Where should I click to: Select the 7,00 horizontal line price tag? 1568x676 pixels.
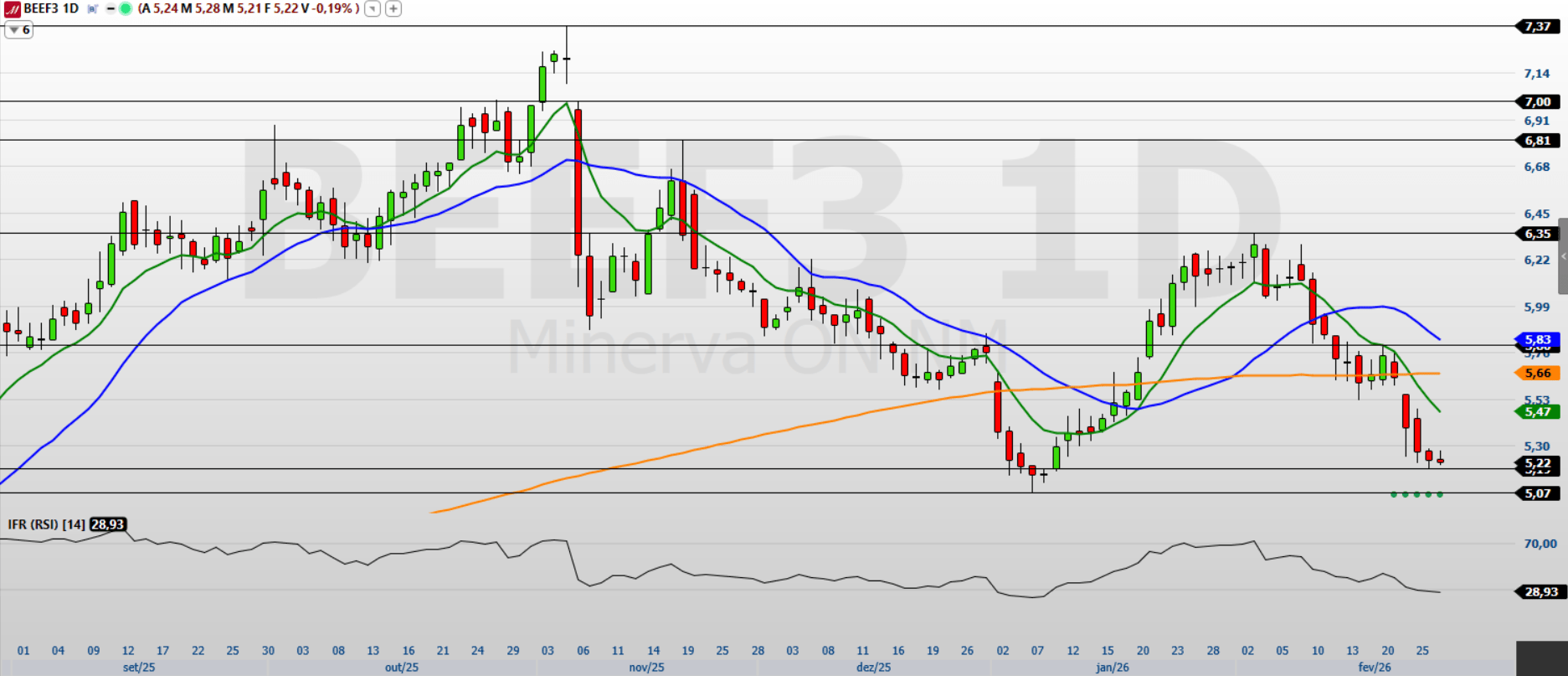point(1538,102)
